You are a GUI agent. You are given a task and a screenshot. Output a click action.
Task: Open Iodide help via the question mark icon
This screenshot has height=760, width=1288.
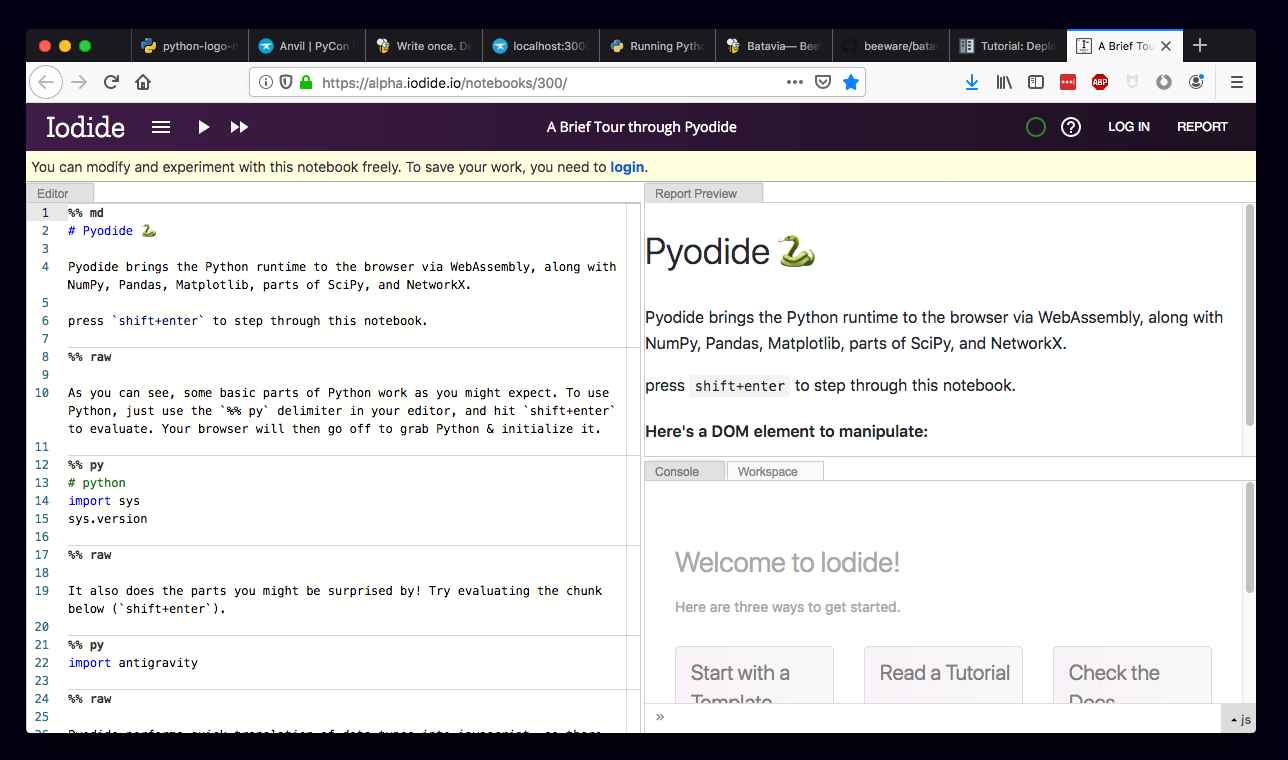tap(1071, 127)
